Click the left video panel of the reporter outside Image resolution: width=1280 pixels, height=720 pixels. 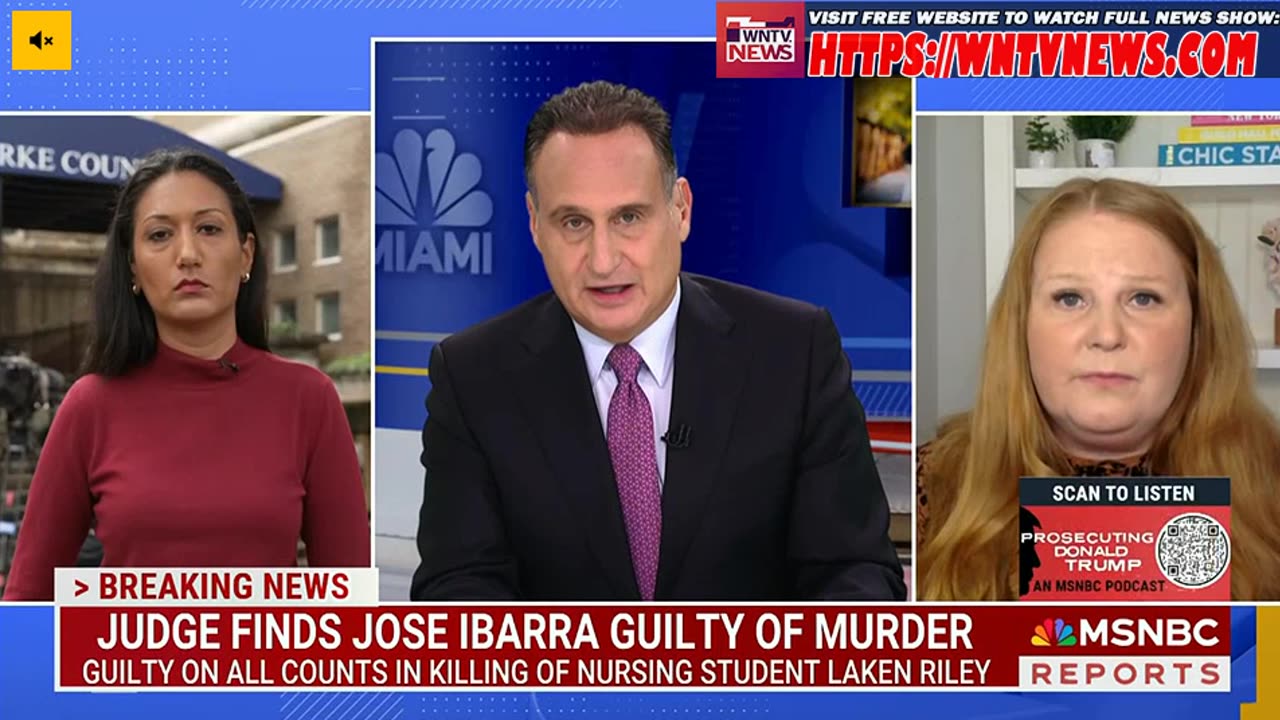point(186,357)
